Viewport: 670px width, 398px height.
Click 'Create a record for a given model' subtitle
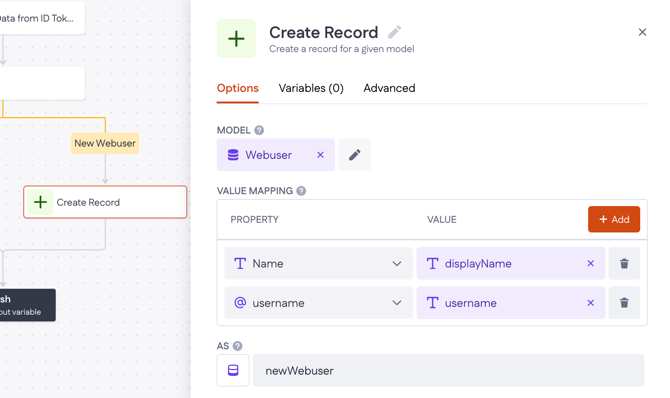click(341, 49)
